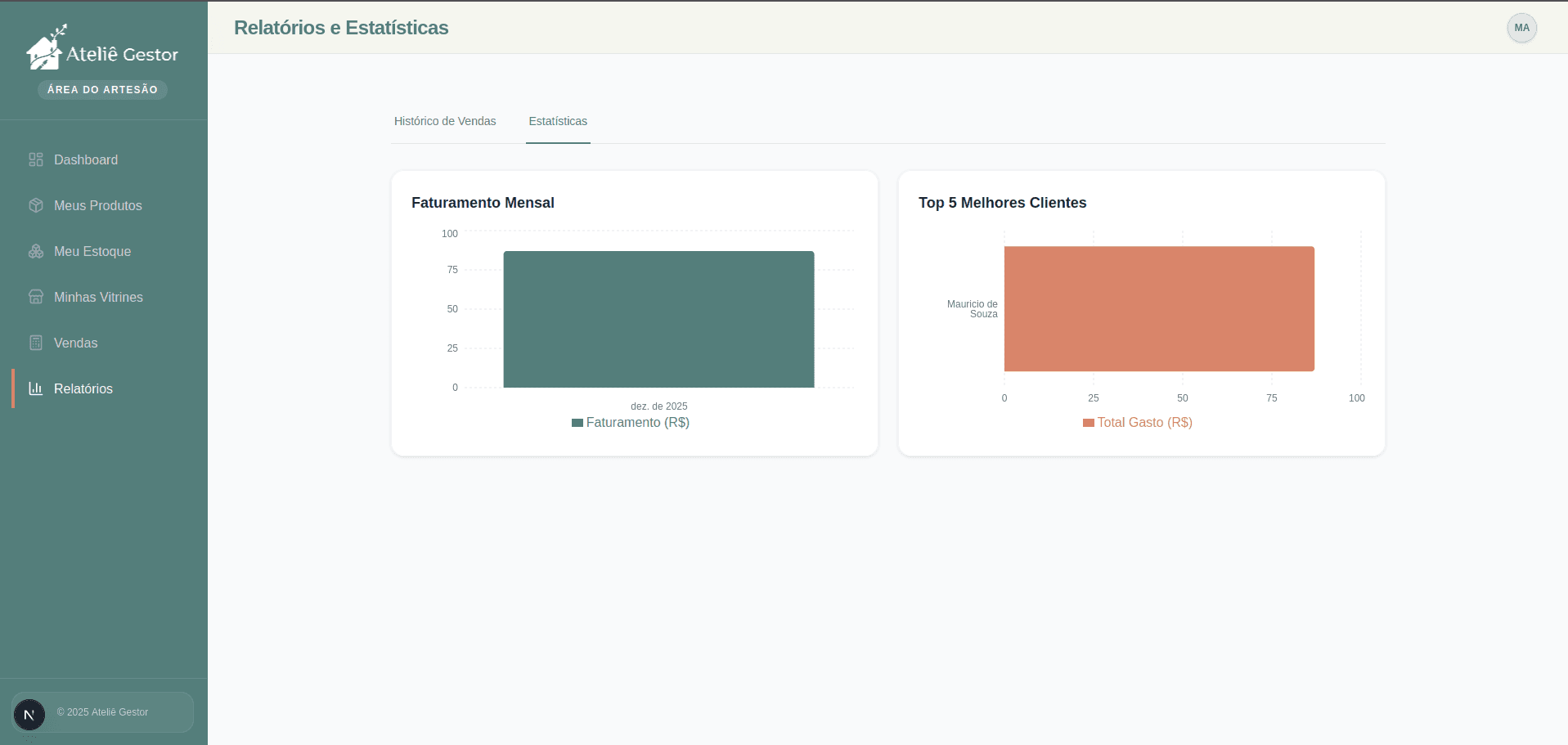Viewport: 1568px width, 745px height.
Task: Switch to the Histórico de Vendas tab
Action: pyautogui.click(x=444, y=121)
